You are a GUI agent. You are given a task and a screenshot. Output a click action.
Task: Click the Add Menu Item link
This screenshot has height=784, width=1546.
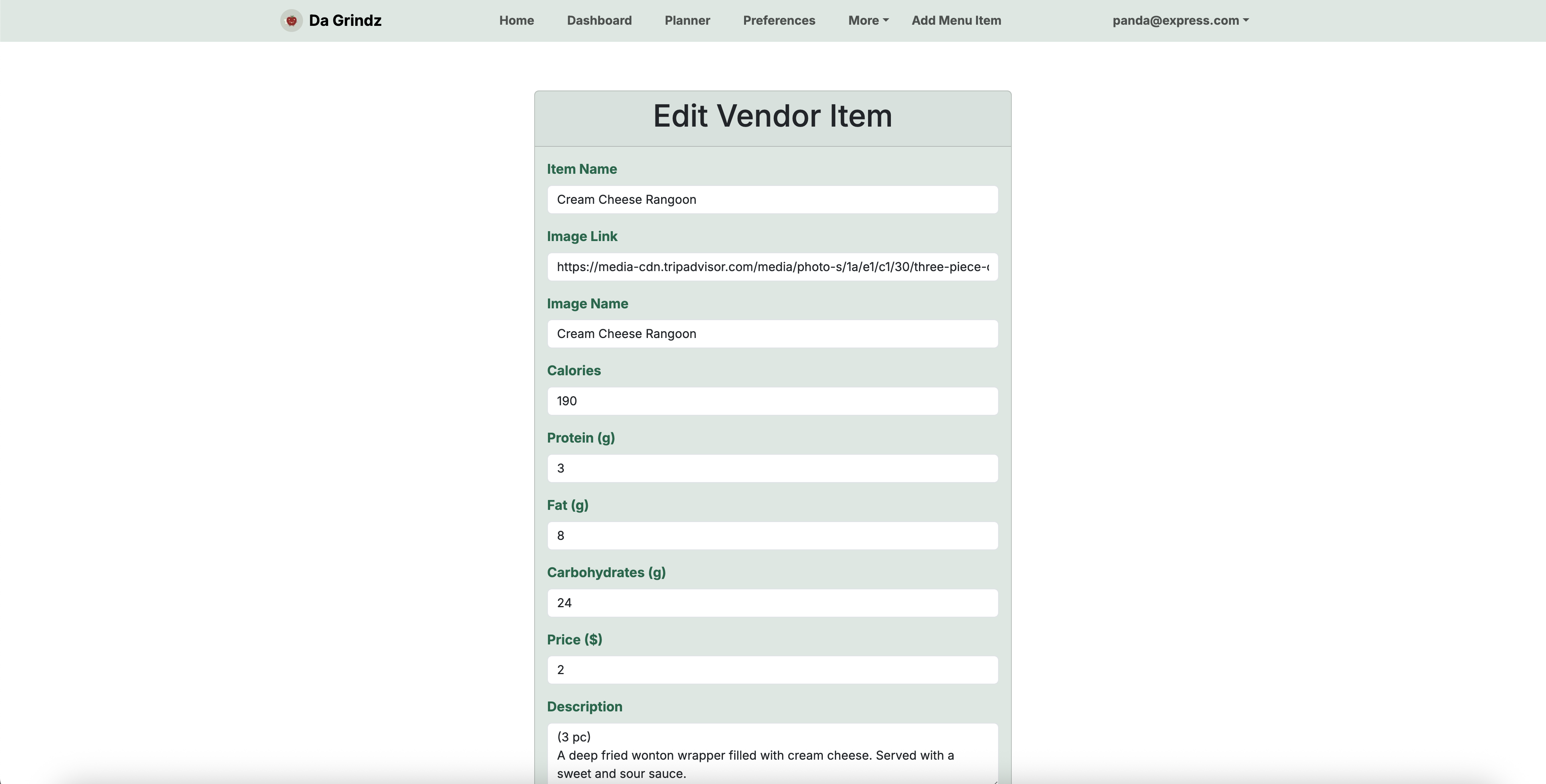click(956, 21)
